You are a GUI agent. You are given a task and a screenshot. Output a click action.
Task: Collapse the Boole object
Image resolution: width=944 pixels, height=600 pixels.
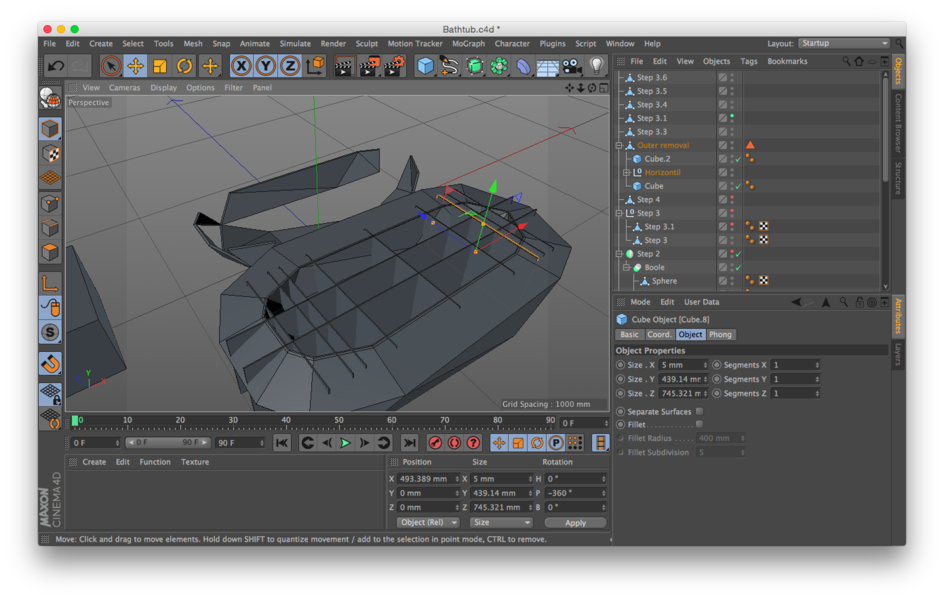click(x=626, y=267)
